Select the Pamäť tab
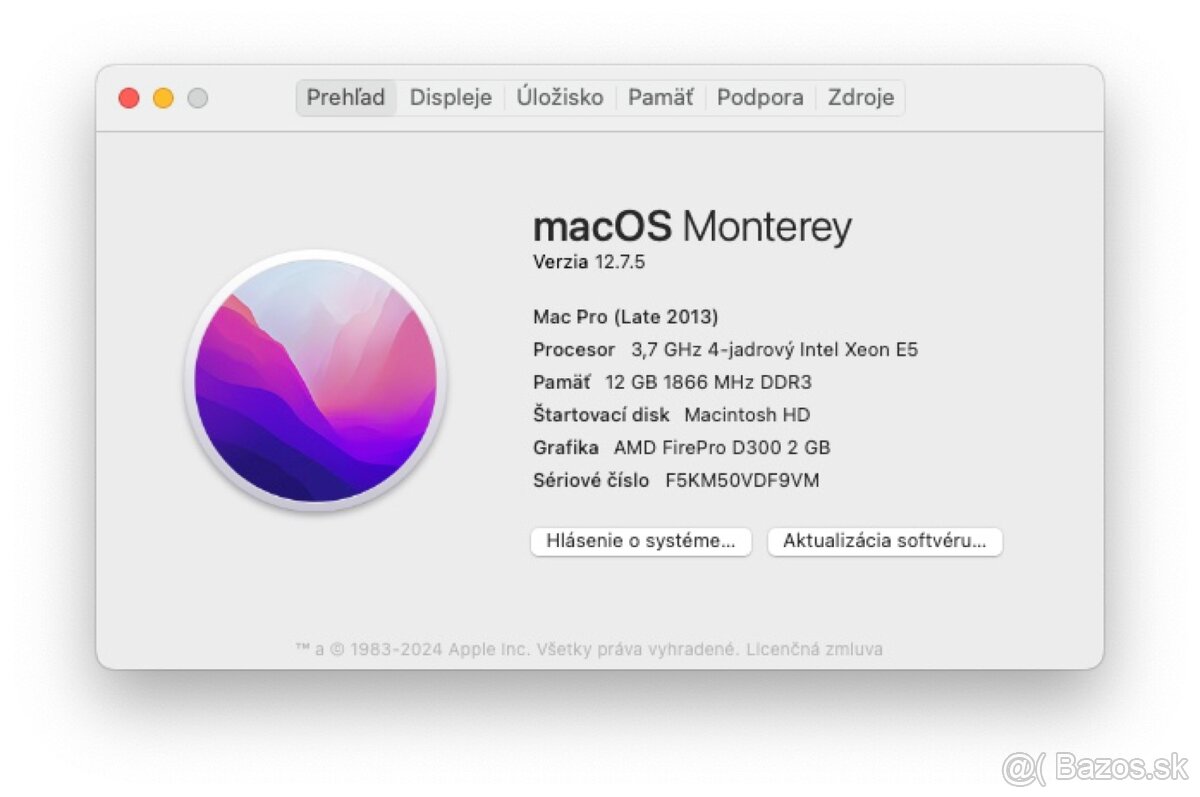Viewport: 1200px width, 797px height. (x=660, y=97)
